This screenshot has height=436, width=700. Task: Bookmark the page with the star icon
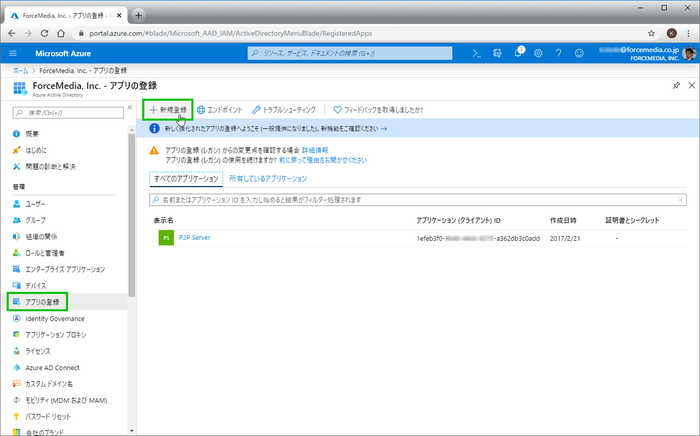click(x=651, y=33)
